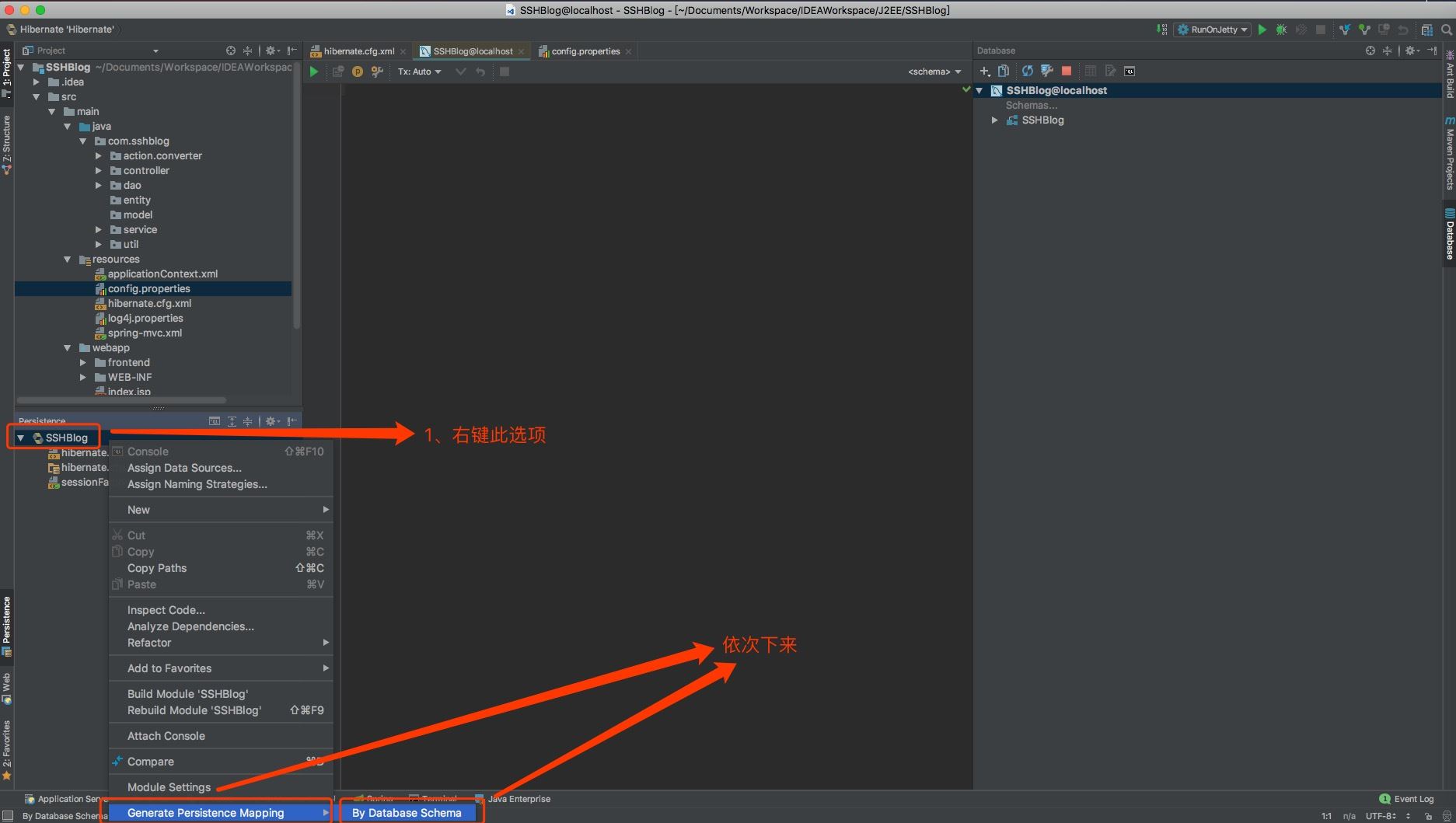Image resolution: width=1456 pixels, height=823 pixels.
Task: Expand the SSHBlog schema in the Database panel
Action: pyautogui.click(x=994, y=120)
